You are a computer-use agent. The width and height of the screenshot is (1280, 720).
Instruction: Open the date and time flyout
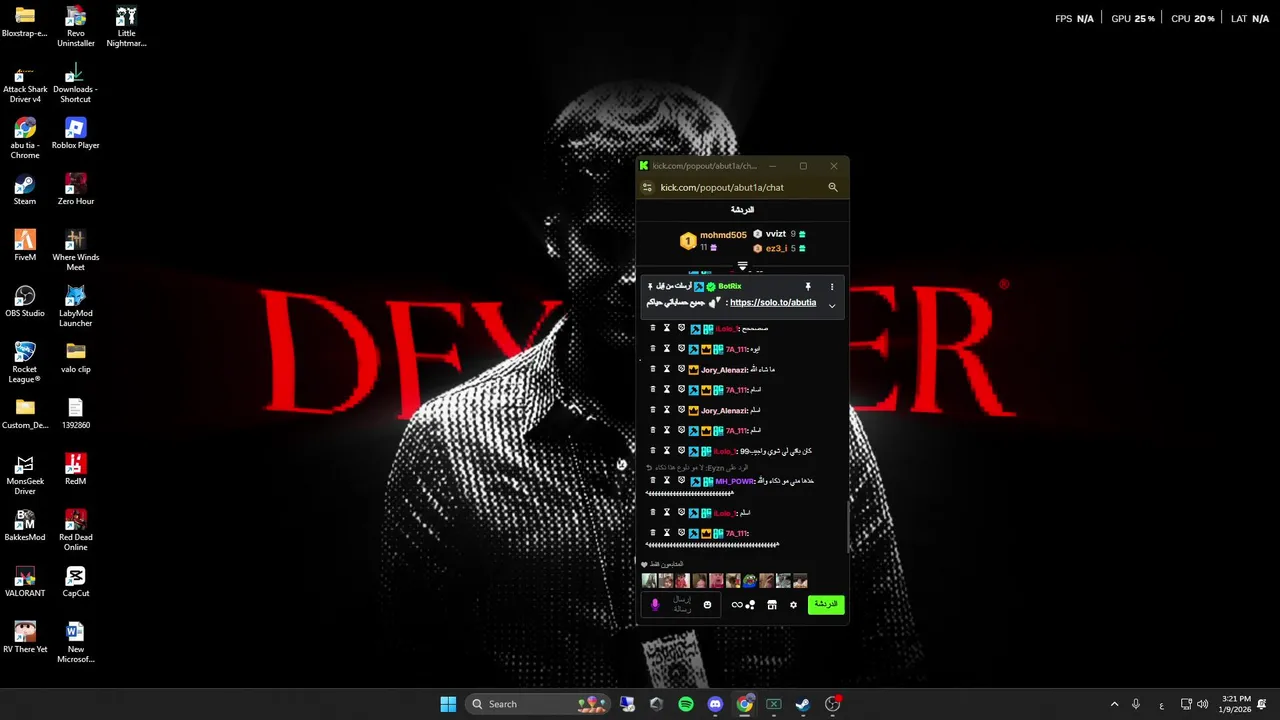(1237, 704)
